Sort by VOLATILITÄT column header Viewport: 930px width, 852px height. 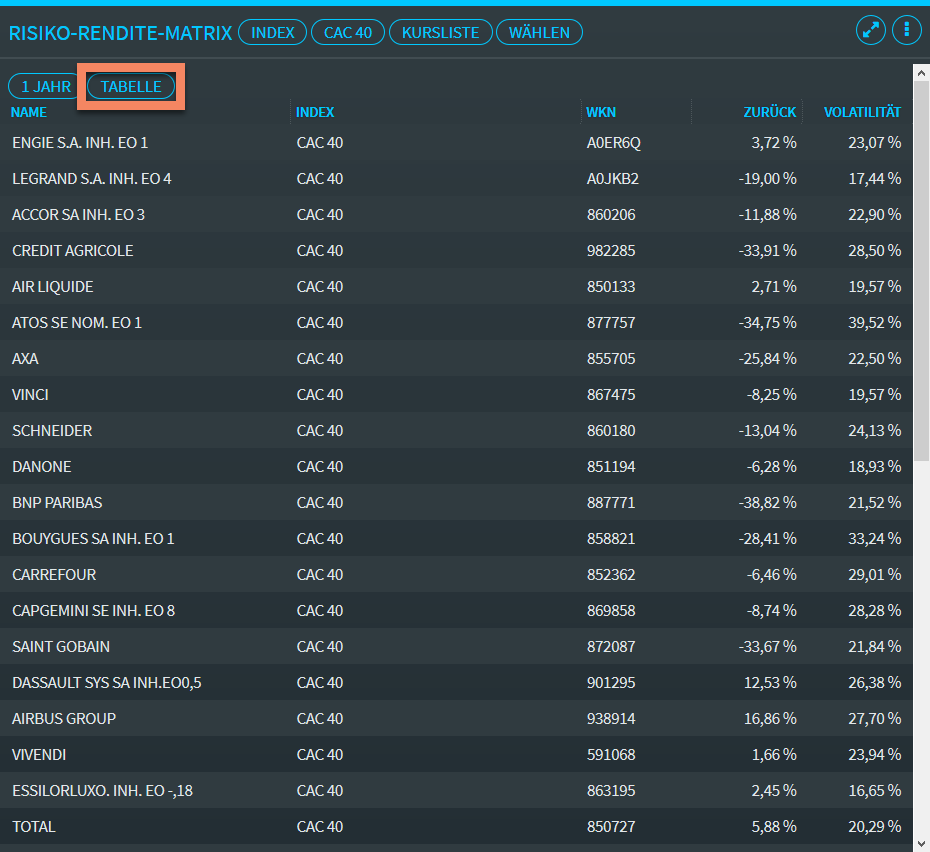coord(862,112)
